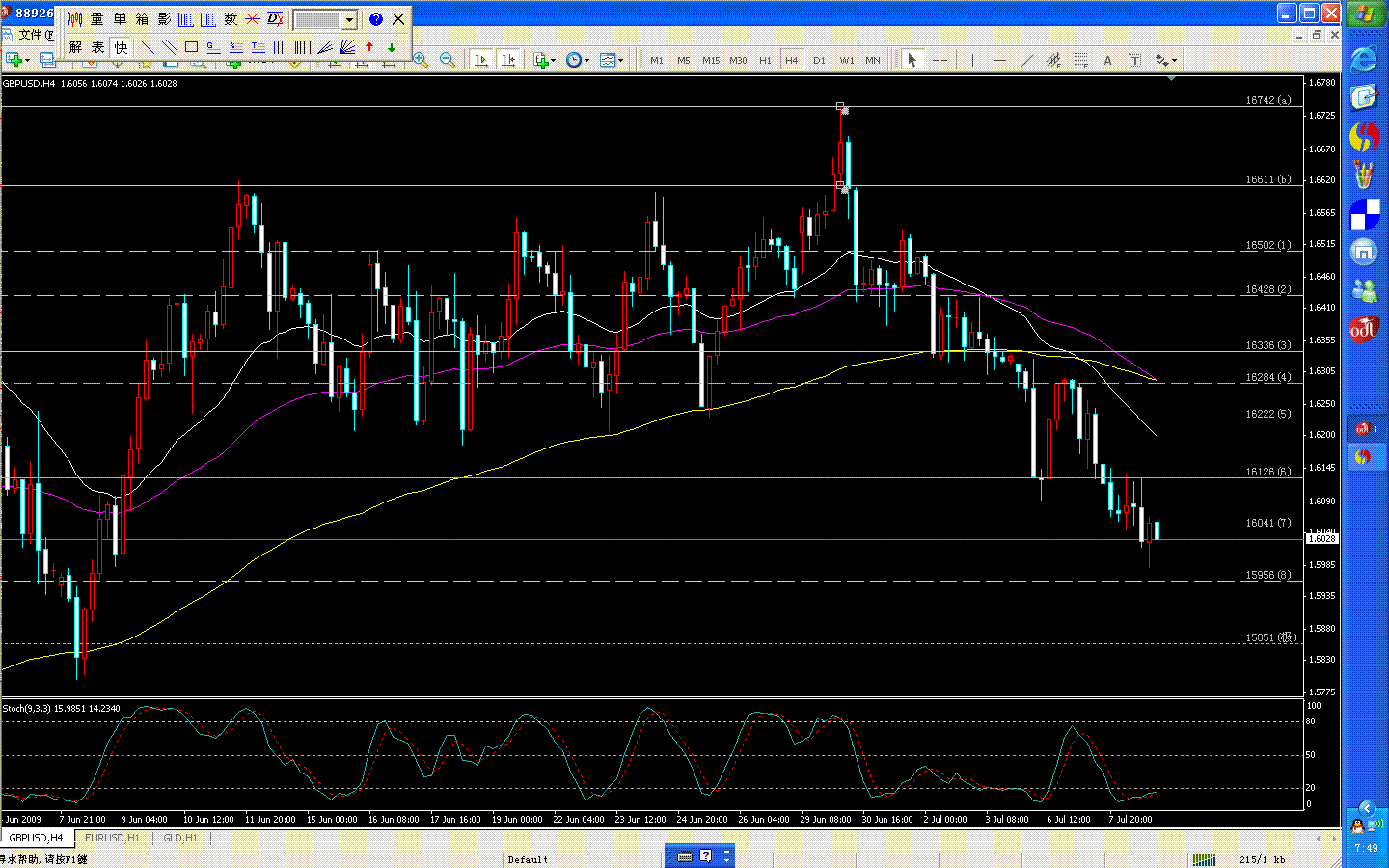The image size is (1389, 868).
Task: Select the crosshair tool
Action: click(940, 60)
